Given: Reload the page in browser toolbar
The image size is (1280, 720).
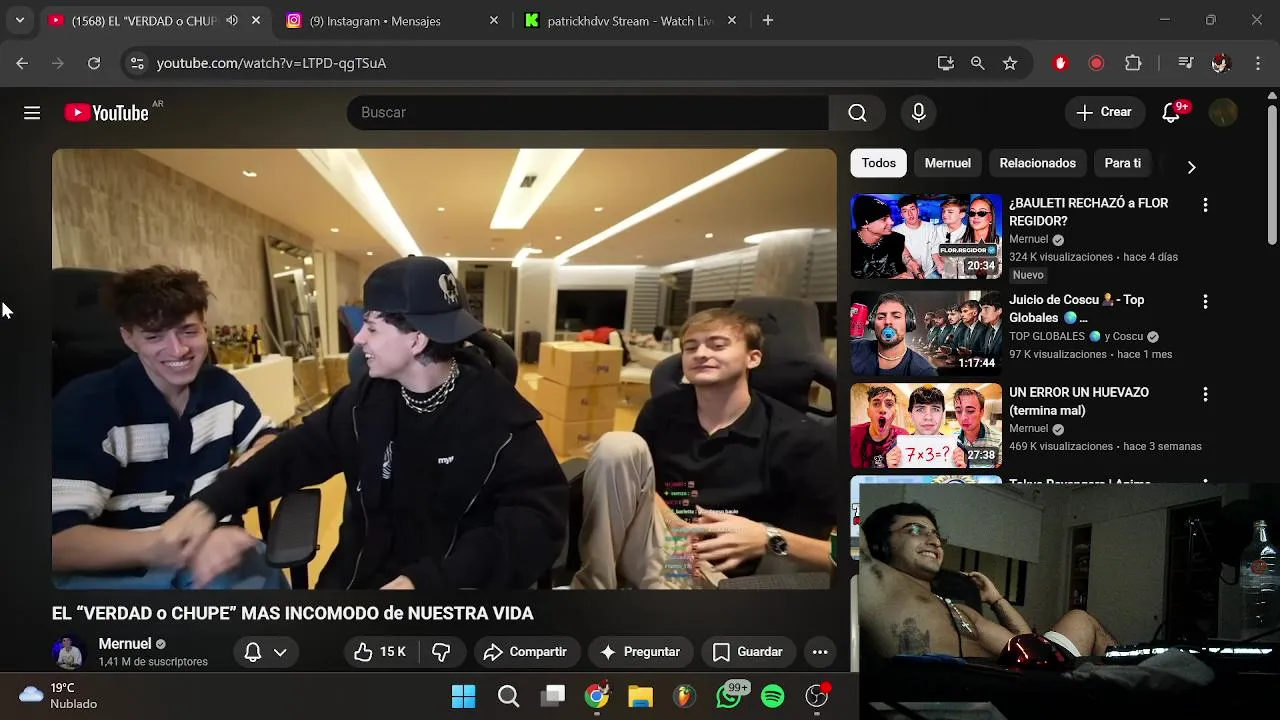Looking at the screenshot, I should (x=94, y=63).
